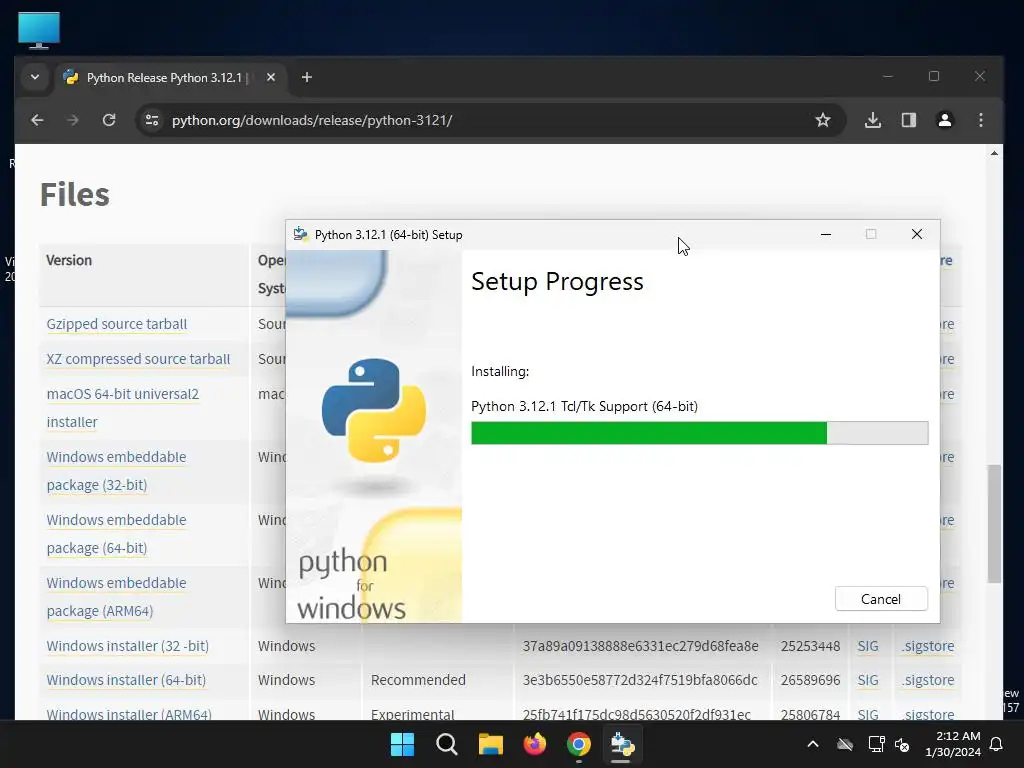Image resolution: width=1024 pixels, height=768 pixels.
Task: Minimize the Python Setup window
Action: tap(825, 234)
